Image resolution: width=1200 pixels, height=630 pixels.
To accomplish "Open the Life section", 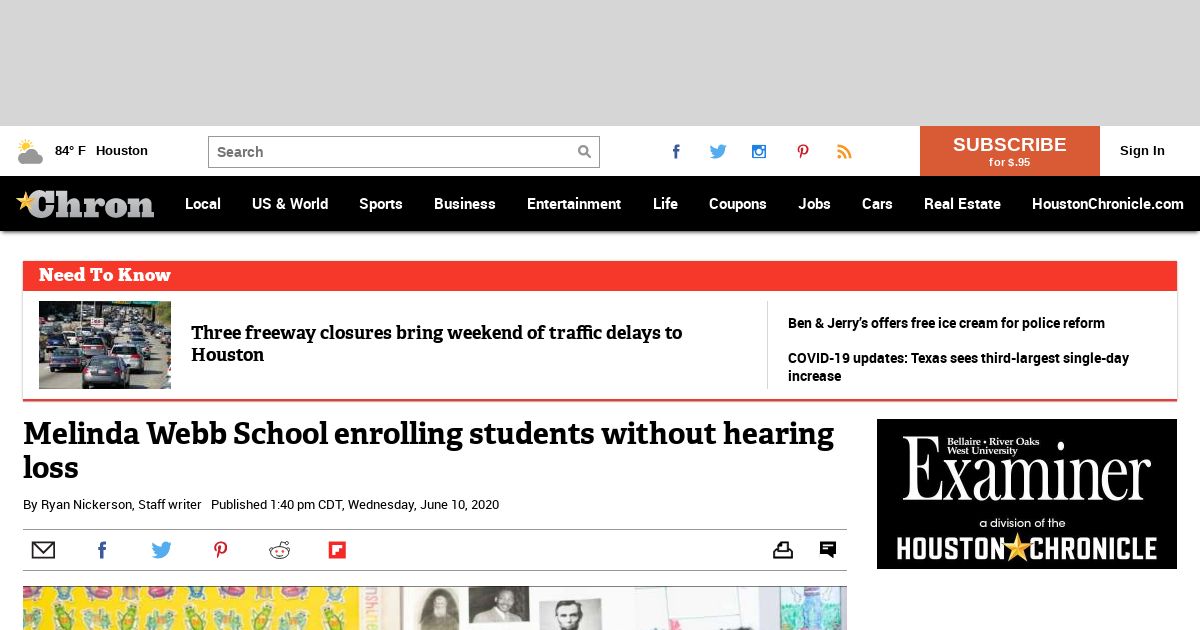I will pos(665,204).
